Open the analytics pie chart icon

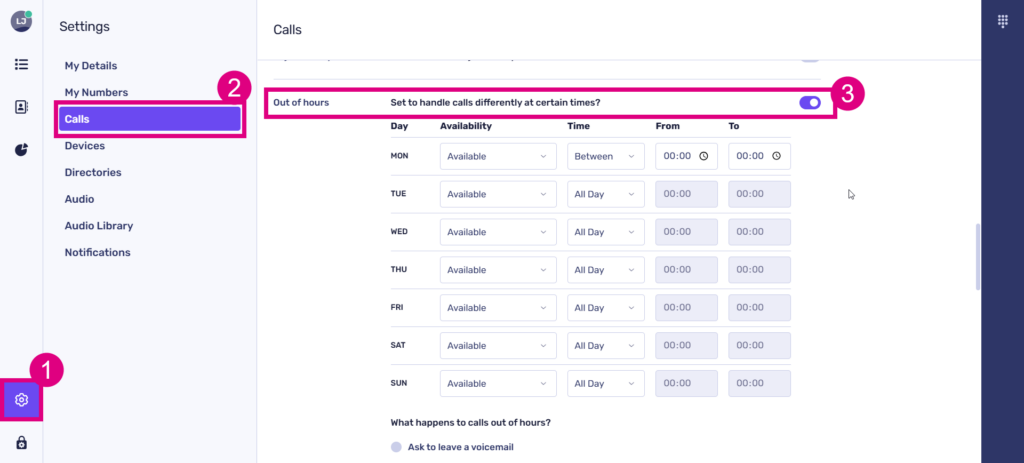tap(21, 150)
